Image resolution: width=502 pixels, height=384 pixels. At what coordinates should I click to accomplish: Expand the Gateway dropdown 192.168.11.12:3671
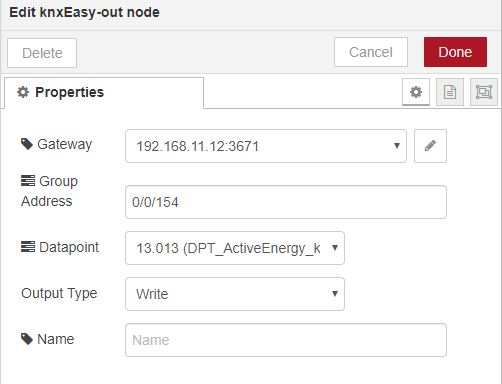(266, 146)
